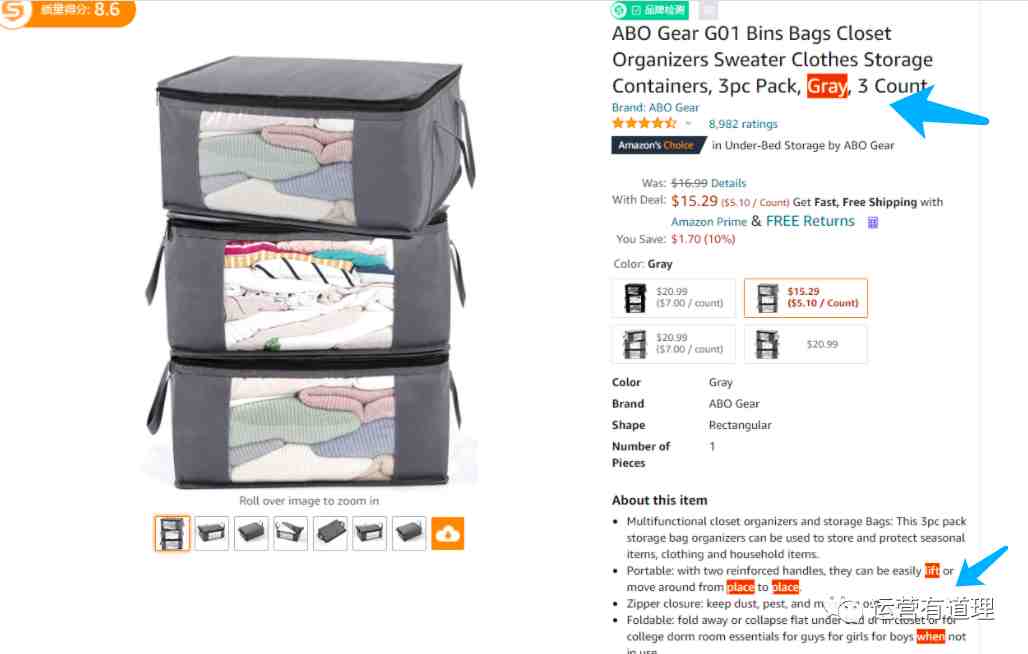The image size is (1028, 654).
Task: Click the gray icon beside the green badge
Action: click(x=708, y=10)
